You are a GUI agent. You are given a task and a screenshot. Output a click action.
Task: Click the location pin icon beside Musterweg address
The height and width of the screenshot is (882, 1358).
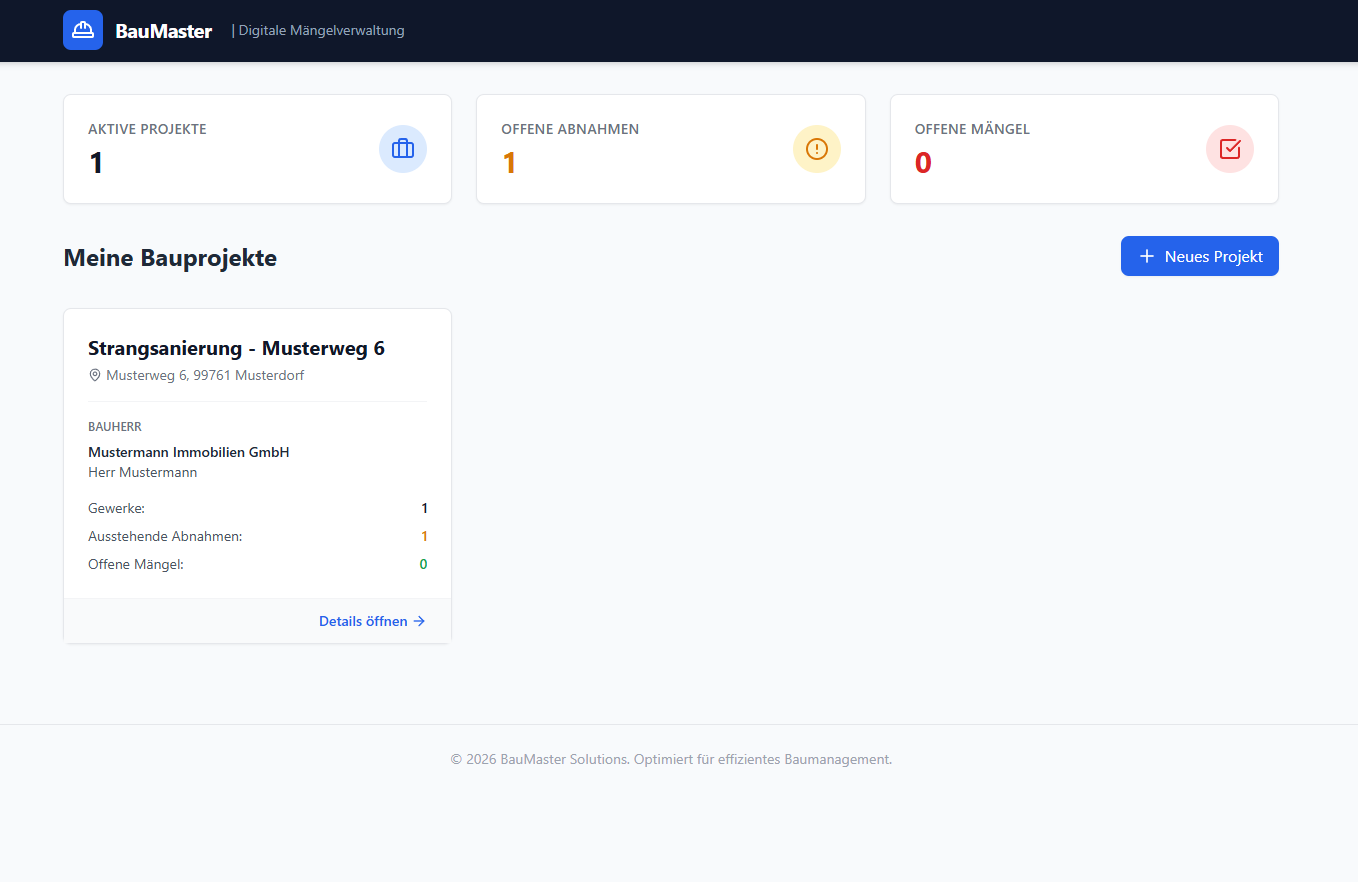95,375
